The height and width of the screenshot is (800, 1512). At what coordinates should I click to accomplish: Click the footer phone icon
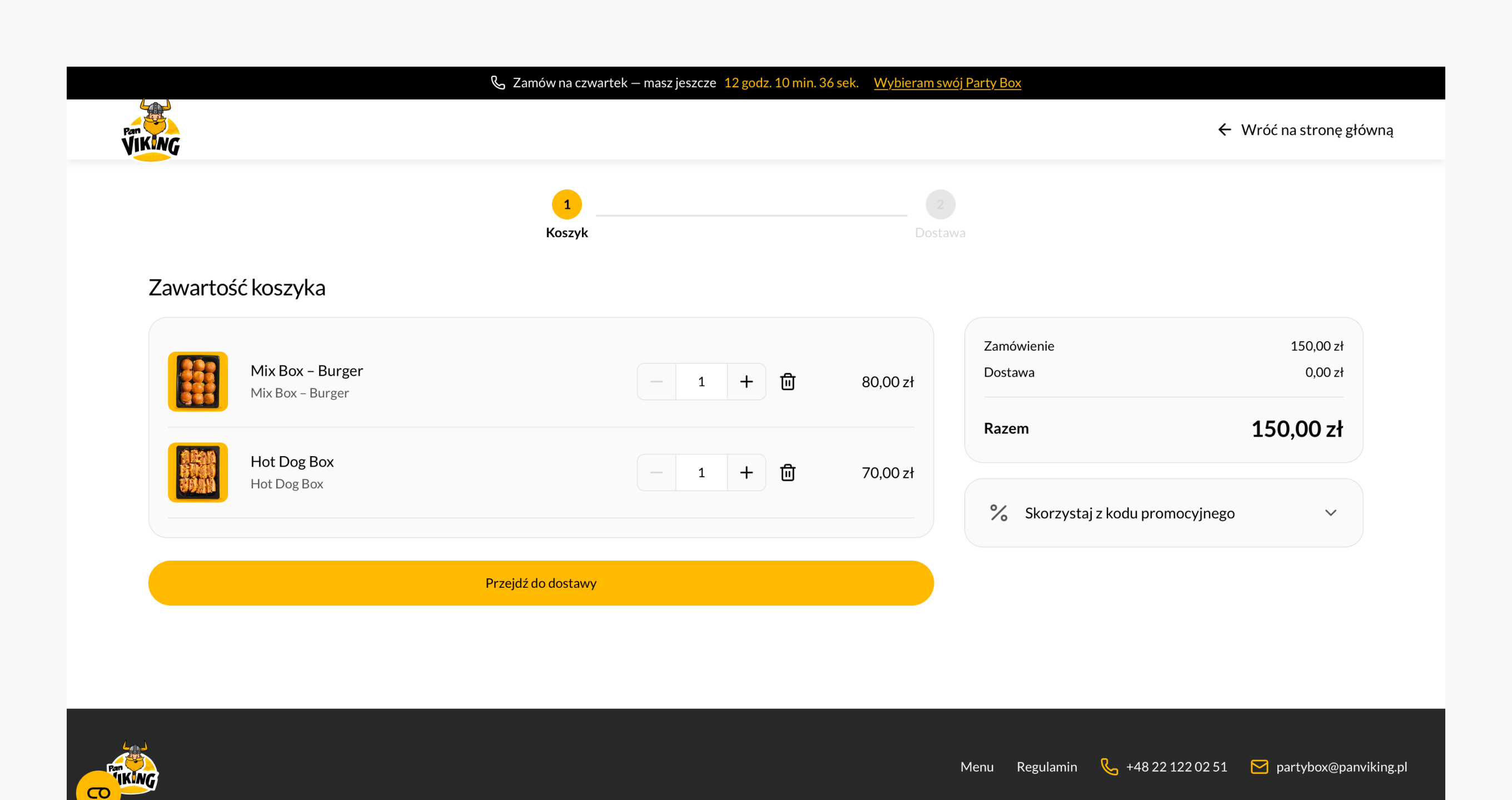1110,767
